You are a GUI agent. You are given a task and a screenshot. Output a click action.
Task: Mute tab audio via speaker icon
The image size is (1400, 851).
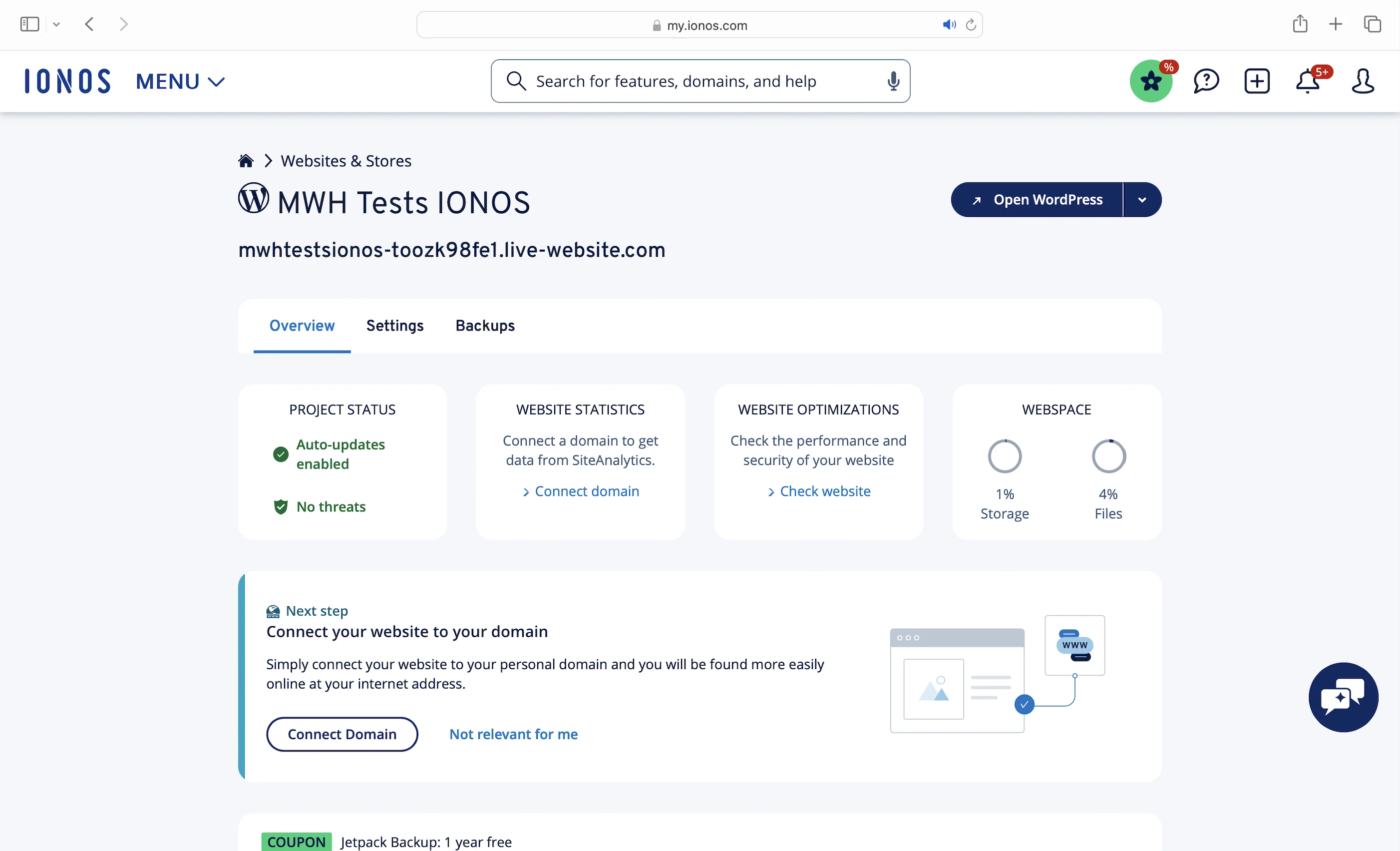click(x=949, y=25)
